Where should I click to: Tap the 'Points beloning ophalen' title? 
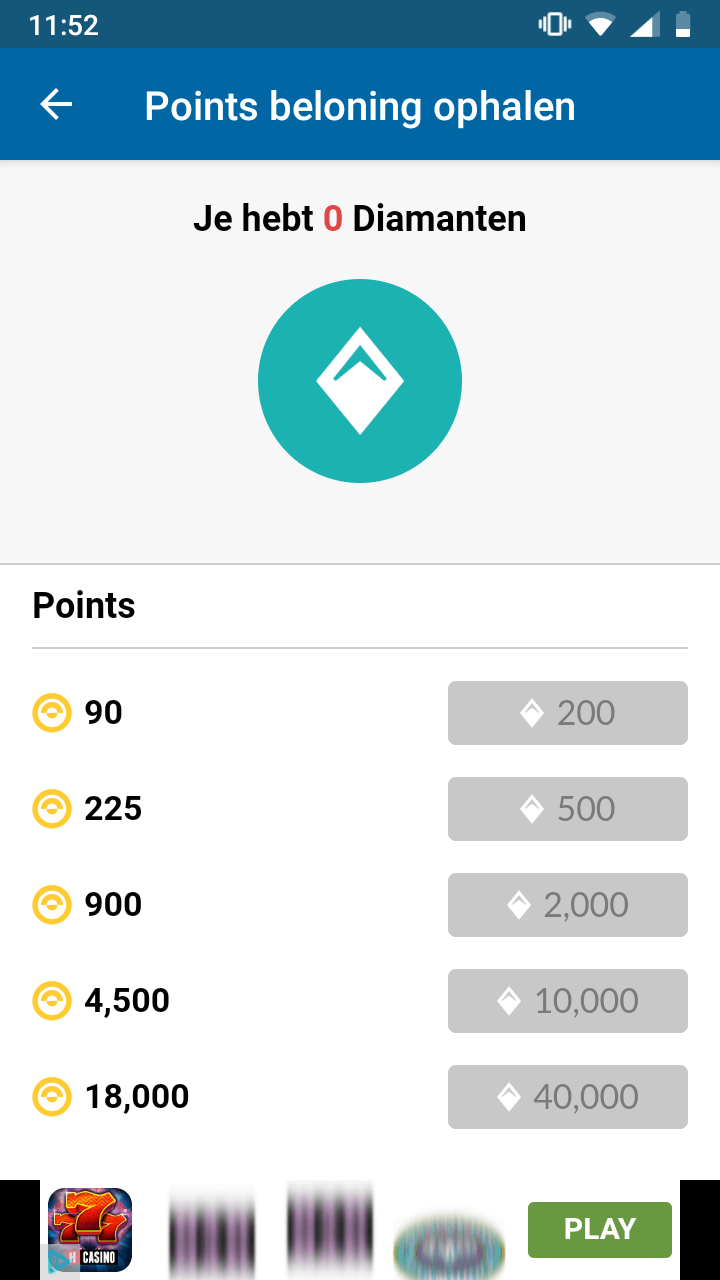pyautogui.click(x=360, y=107)
